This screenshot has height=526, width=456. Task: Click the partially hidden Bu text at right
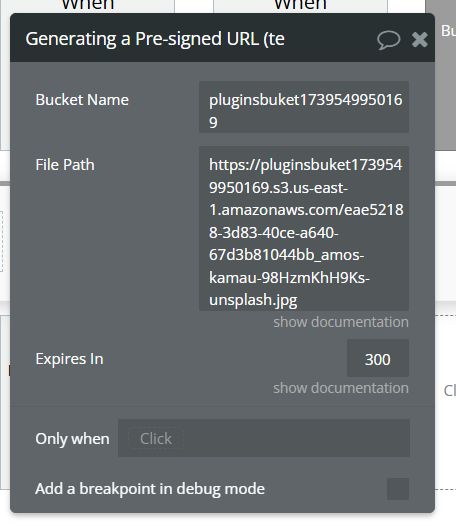tap(449, 31)
